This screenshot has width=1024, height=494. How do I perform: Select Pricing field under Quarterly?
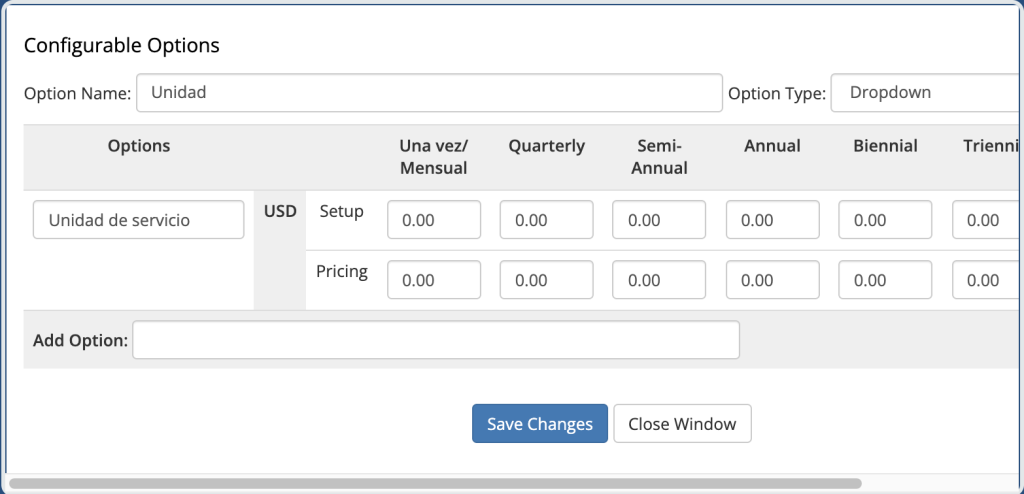(x=547, y=280)
